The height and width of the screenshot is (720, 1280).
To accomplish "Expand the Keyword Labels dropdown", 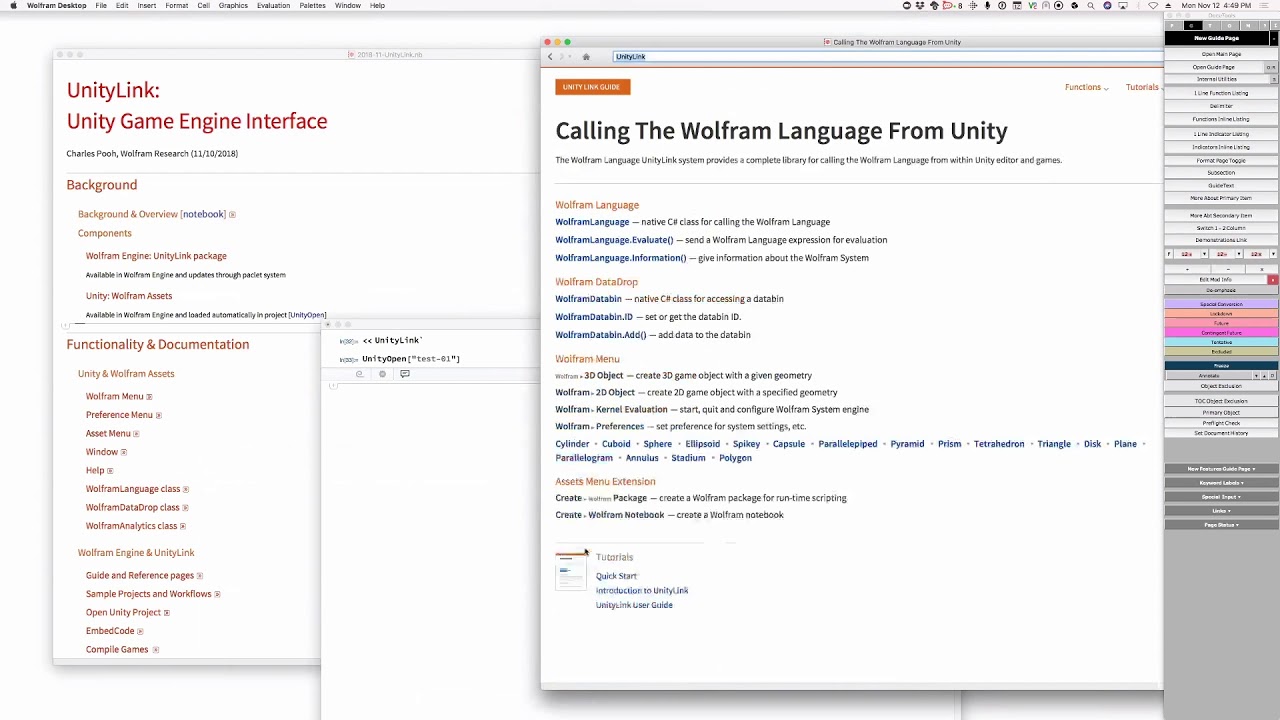I will 1221,483.
